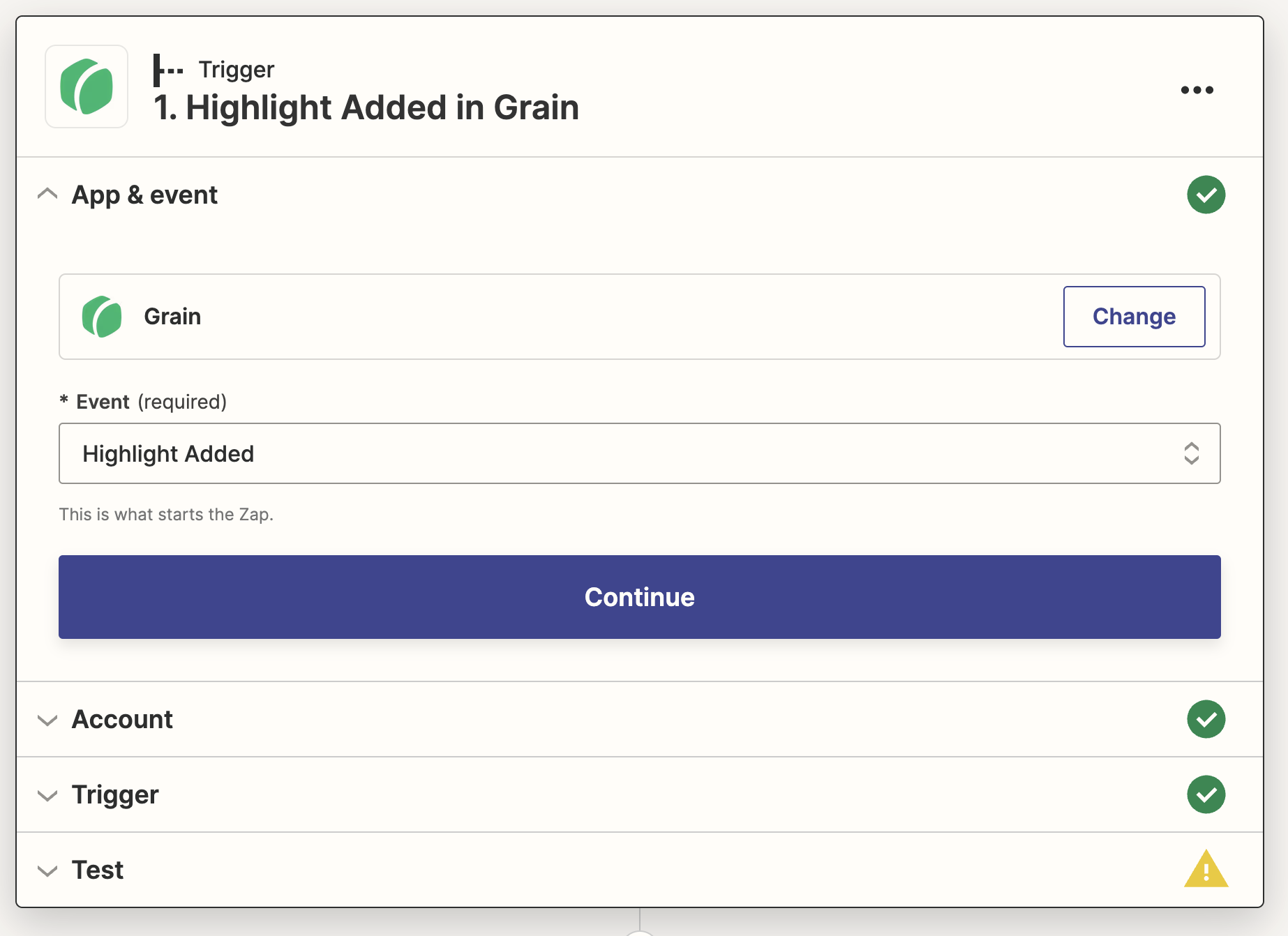The image size is (1288, 936).
Task: Click the yellow warning icon next to Test
Action: coord(1206,870)
